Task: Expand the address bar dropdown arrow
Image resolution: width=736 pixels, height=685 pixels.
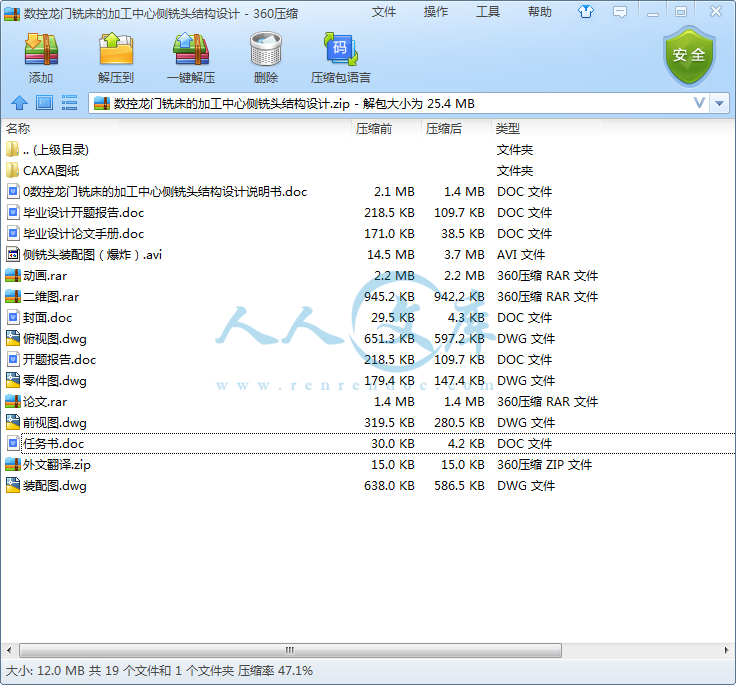Action: (x=720, y=103)
